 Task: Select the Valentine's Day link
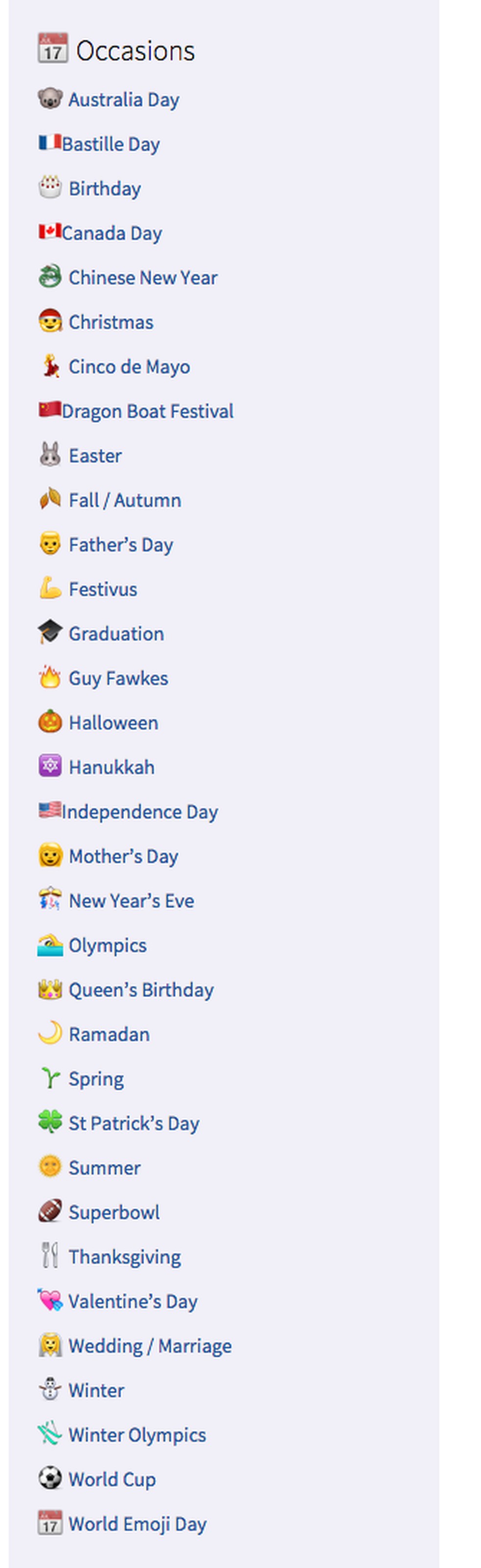133,1301
